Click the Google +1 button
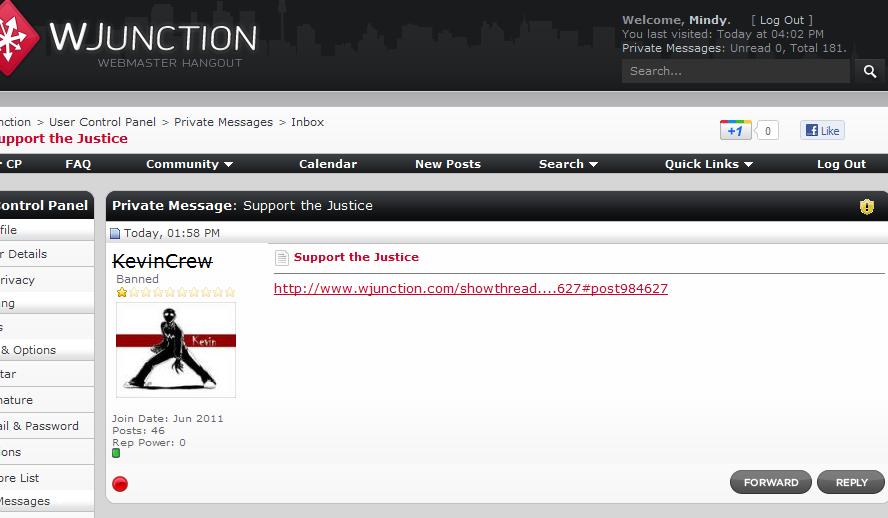This screenshot has width=888, height=518. [x=735, y=130]
